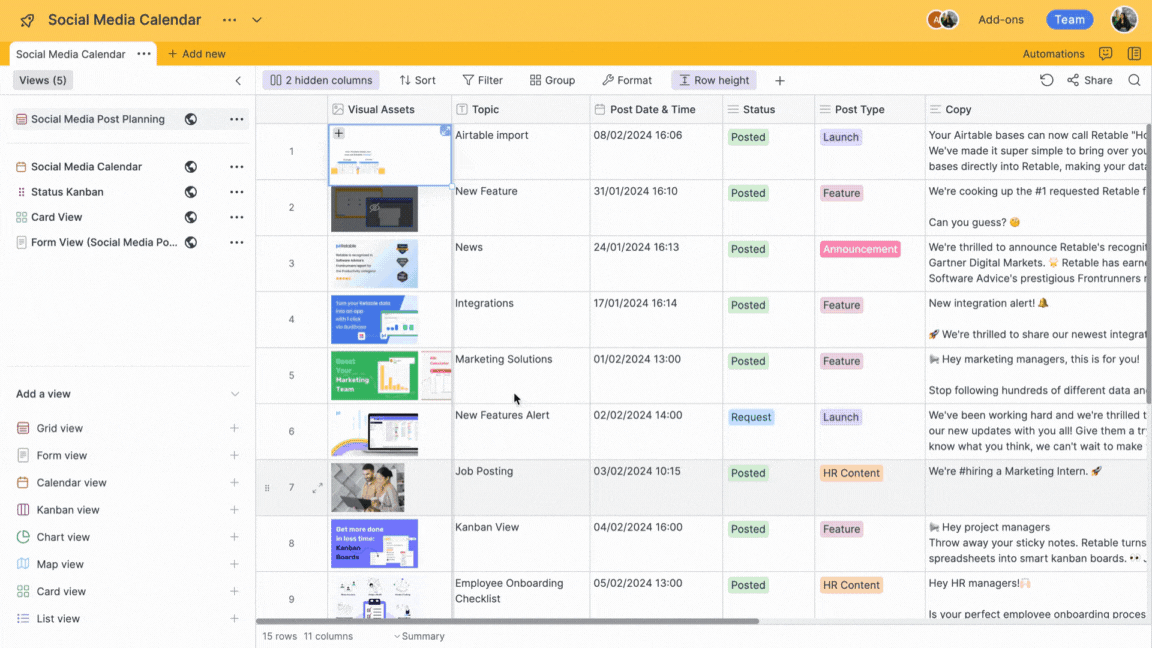The height and width of the screenshot is (648, 1152).
Task: Open the three-dot menu next to project title
Action: point(229,20)
